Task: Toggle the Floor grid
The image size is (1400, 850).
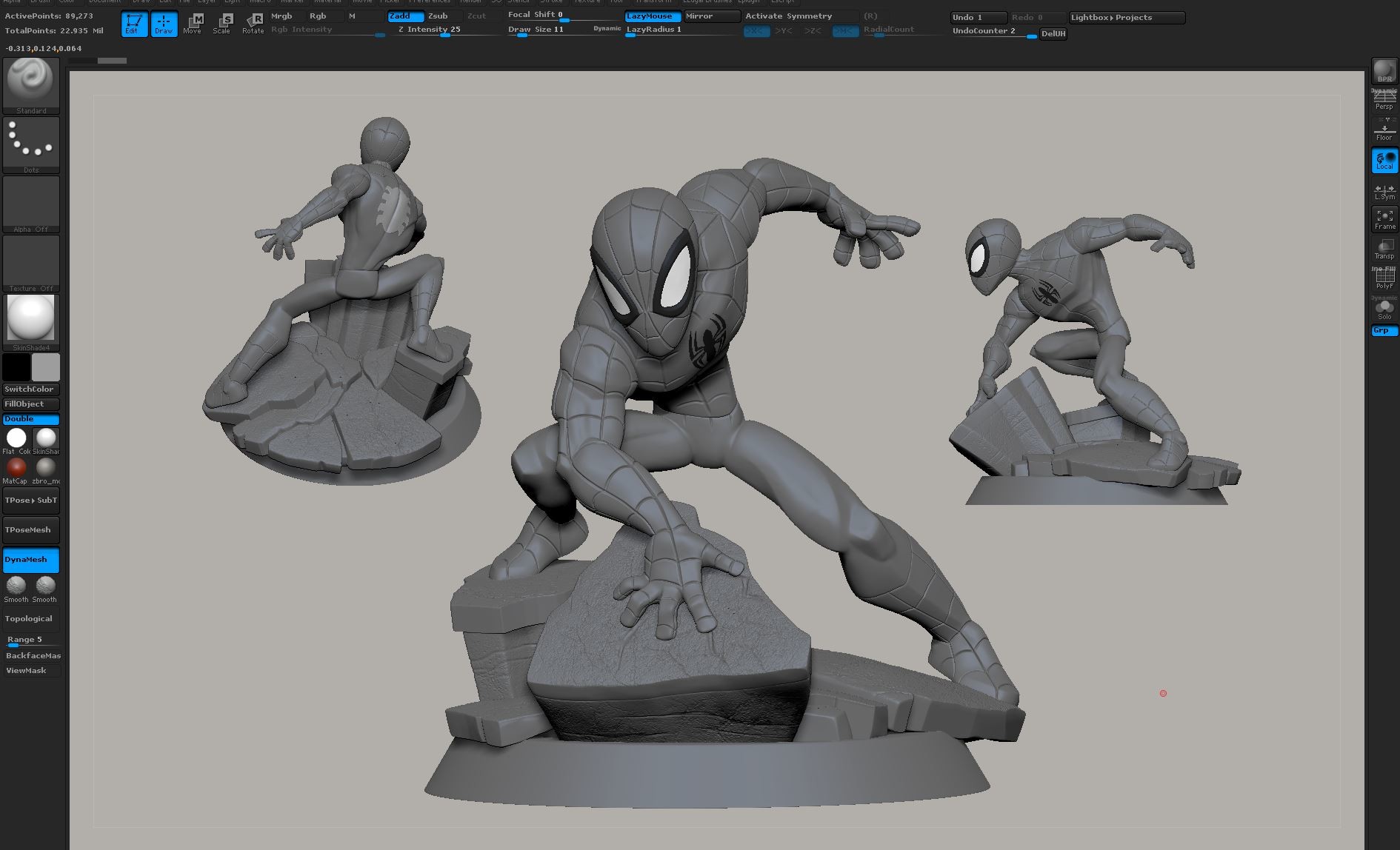Action: coord(1384,131)
